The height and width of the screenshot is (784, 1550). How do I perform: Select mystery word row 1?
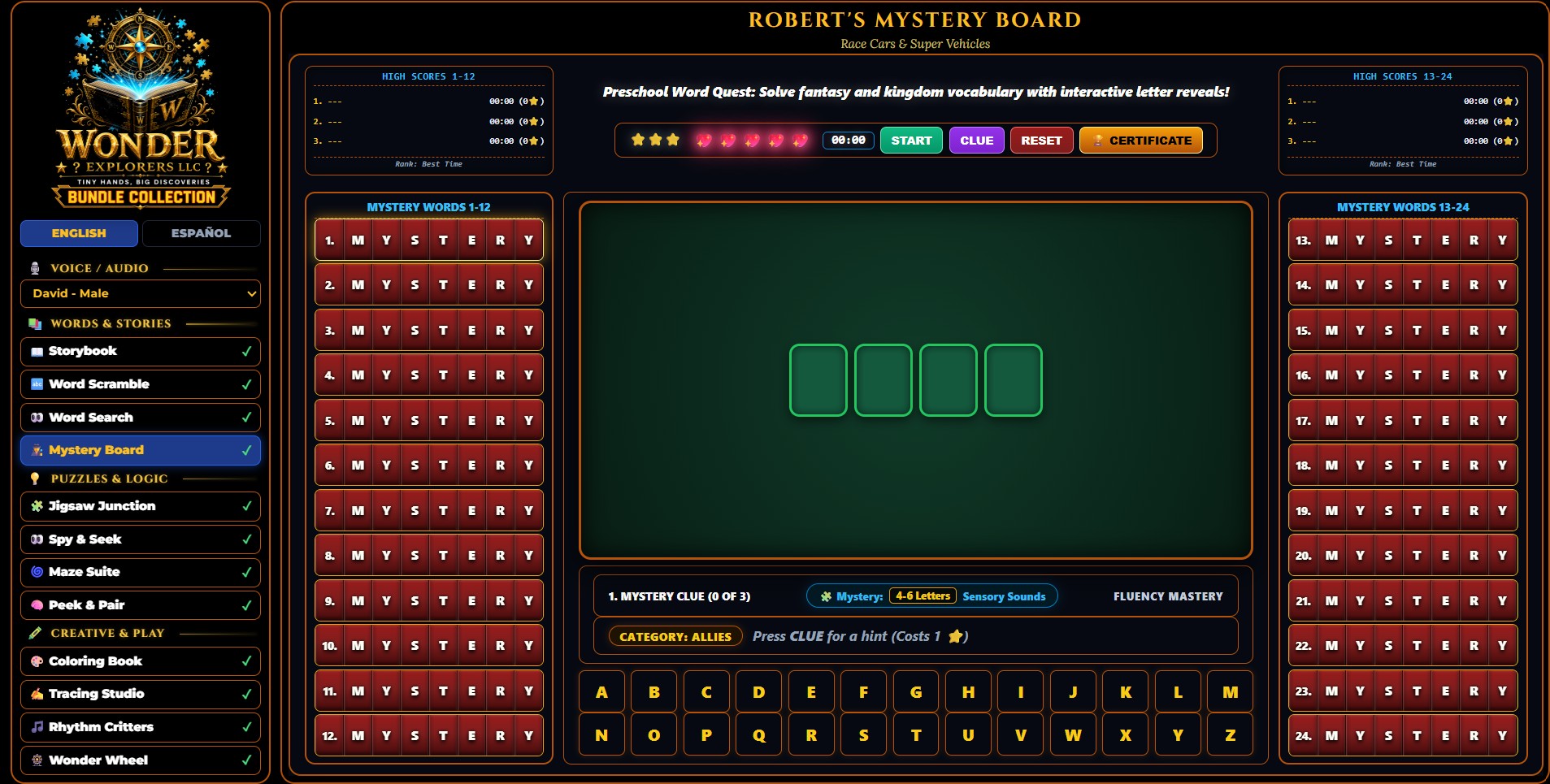429,240
